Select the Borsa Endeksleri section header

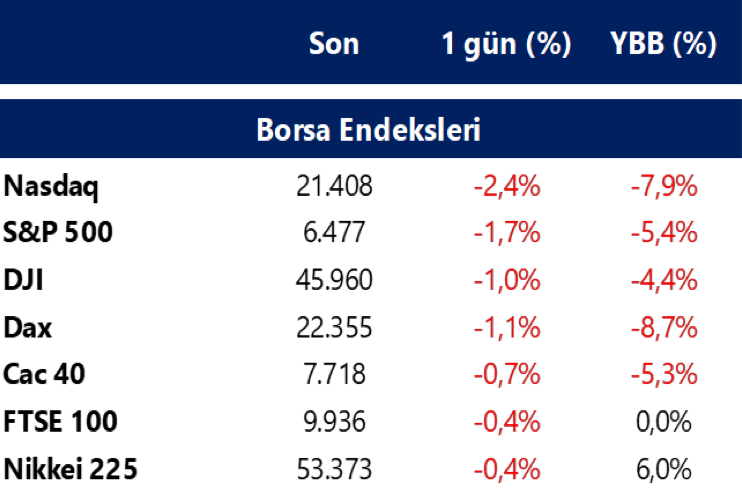370,130
